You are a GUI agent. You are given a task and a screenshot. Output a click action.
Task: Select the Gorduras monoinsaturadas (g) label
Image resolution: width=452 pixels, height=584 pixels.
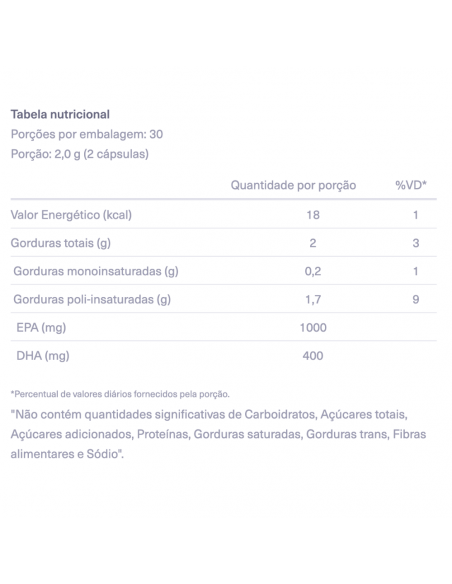(x=96, y=271)
